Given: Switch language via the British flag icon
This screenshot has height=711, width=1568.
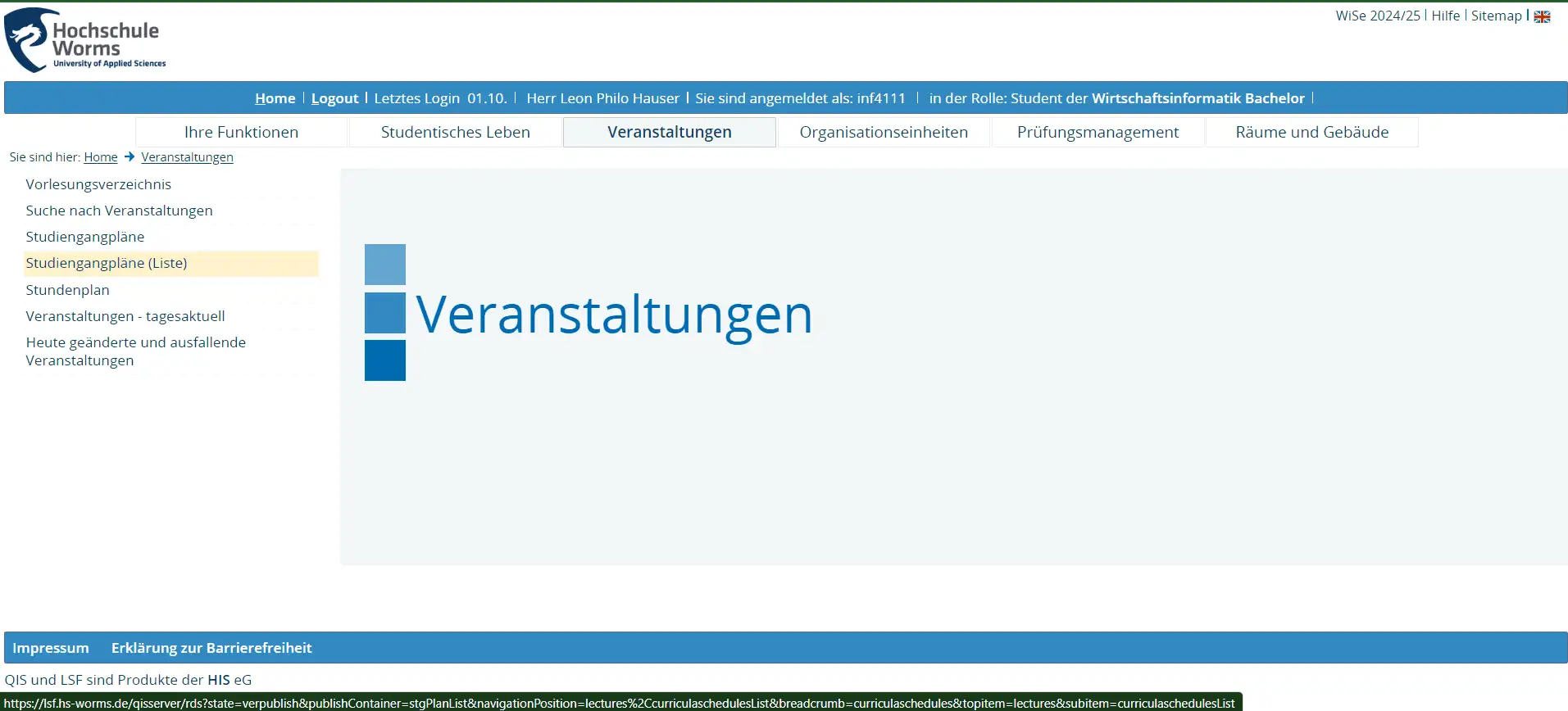Looking at the screenshot, I should (1542, 16).
